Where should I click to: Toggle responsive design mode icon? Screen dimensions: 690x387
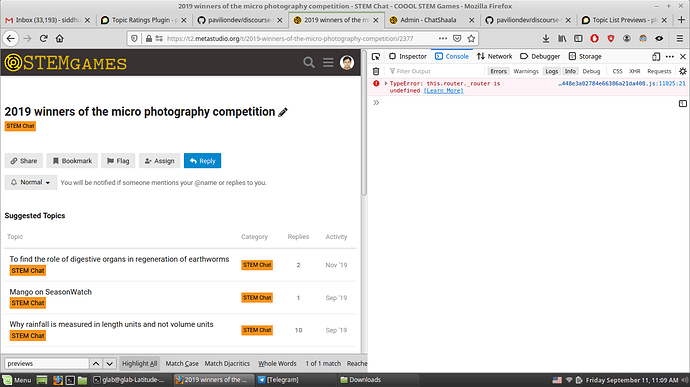coord(656,56)
